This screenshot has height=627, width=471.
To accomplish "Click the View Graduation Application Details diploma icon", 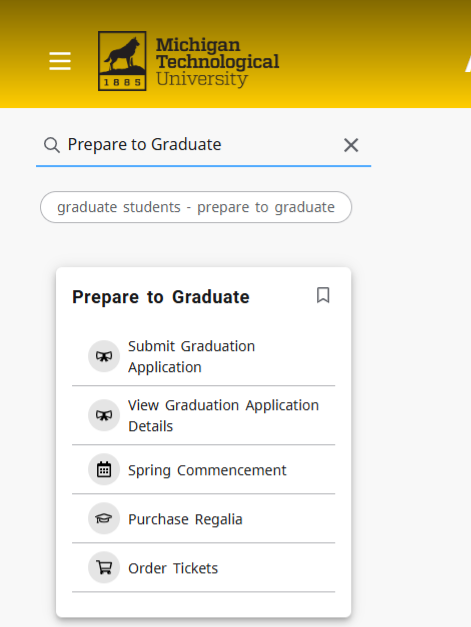I will tap(104, 415).
